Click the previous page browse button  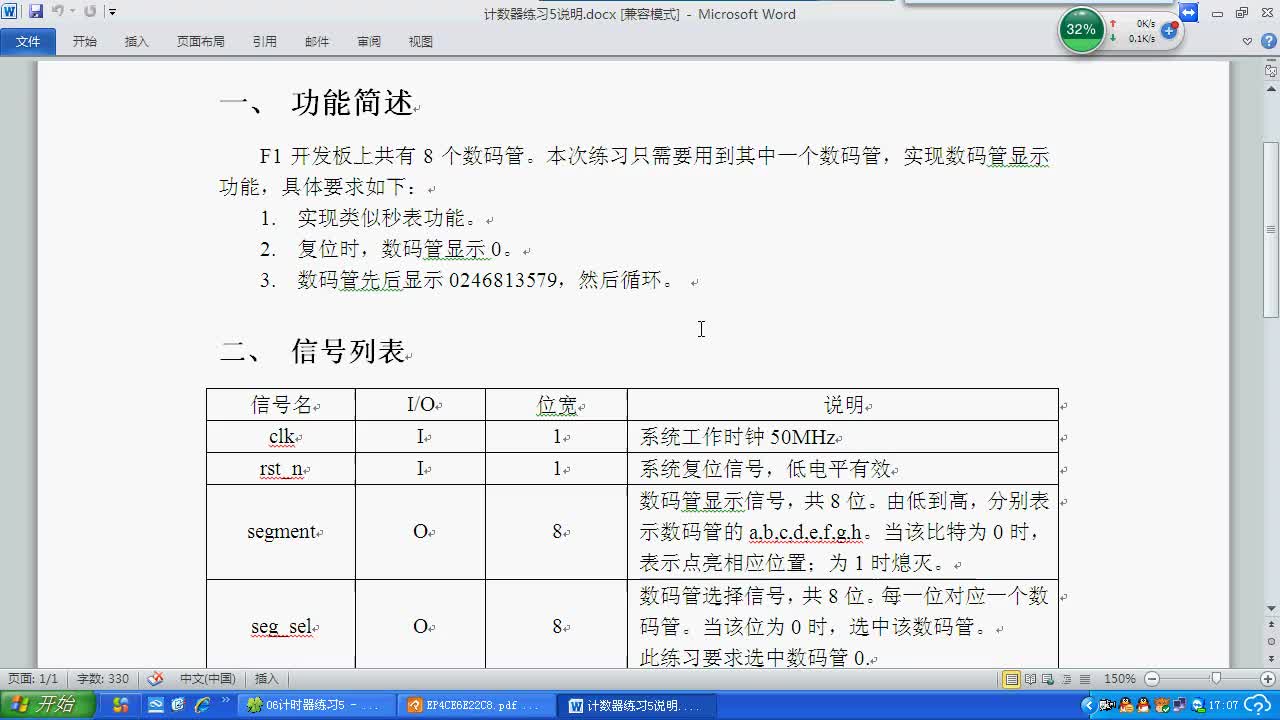coord(1271,626)
